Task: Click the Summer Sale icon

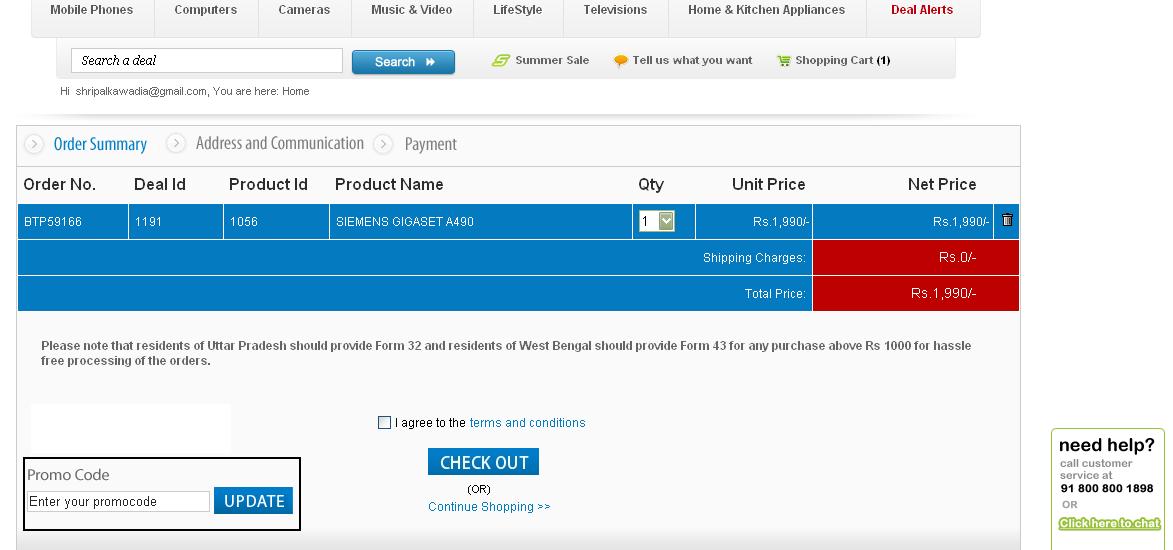Action: point(500,61)
